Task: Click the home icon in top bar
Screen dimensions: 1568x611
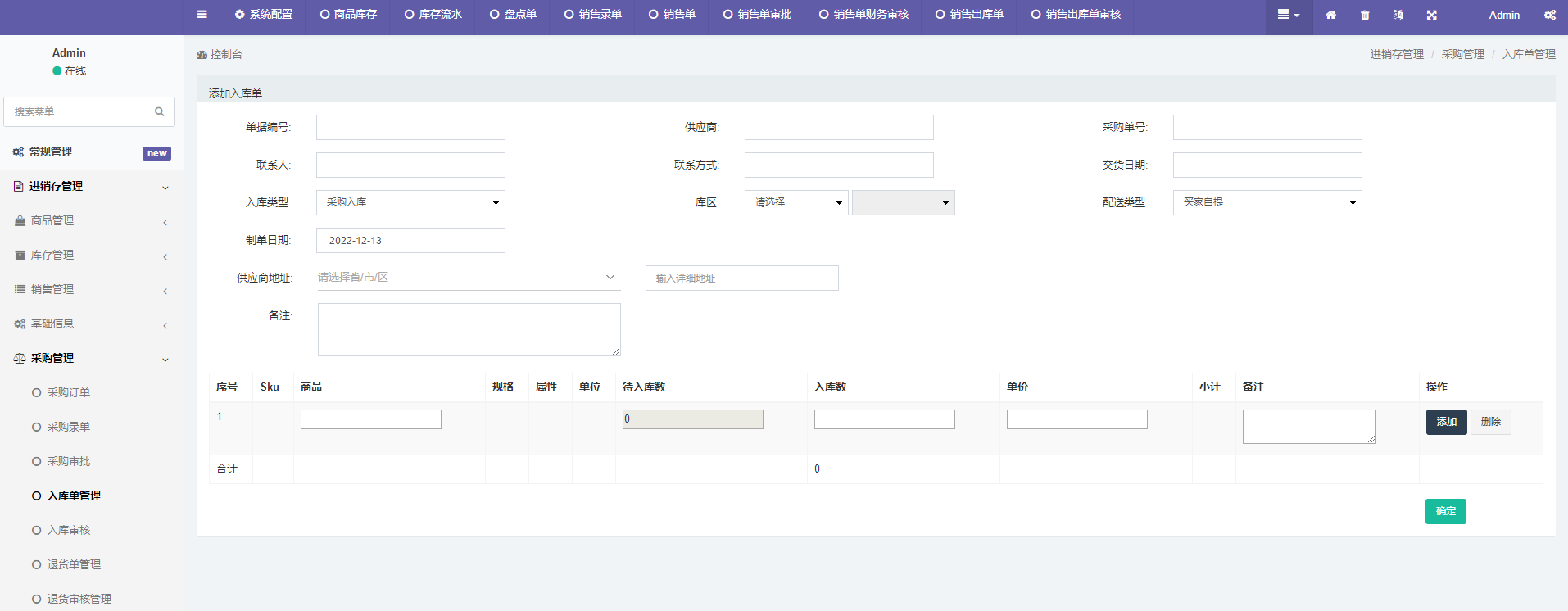Action: pyautogui.click(x=1330, y=15)
